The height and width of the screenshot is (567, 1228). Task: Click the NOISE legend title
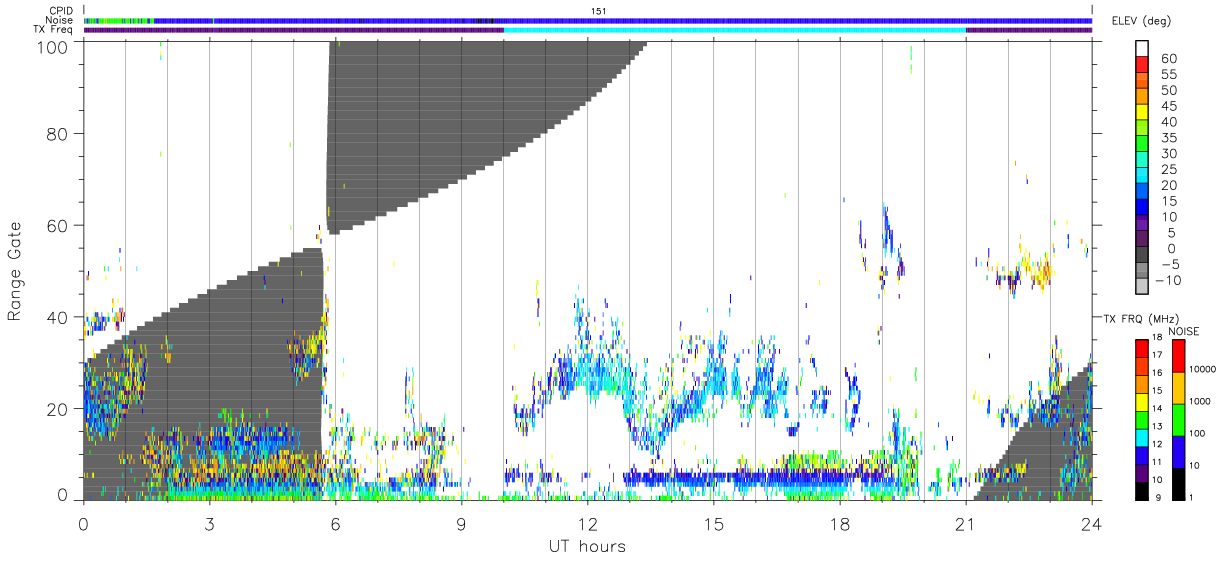1185,330
